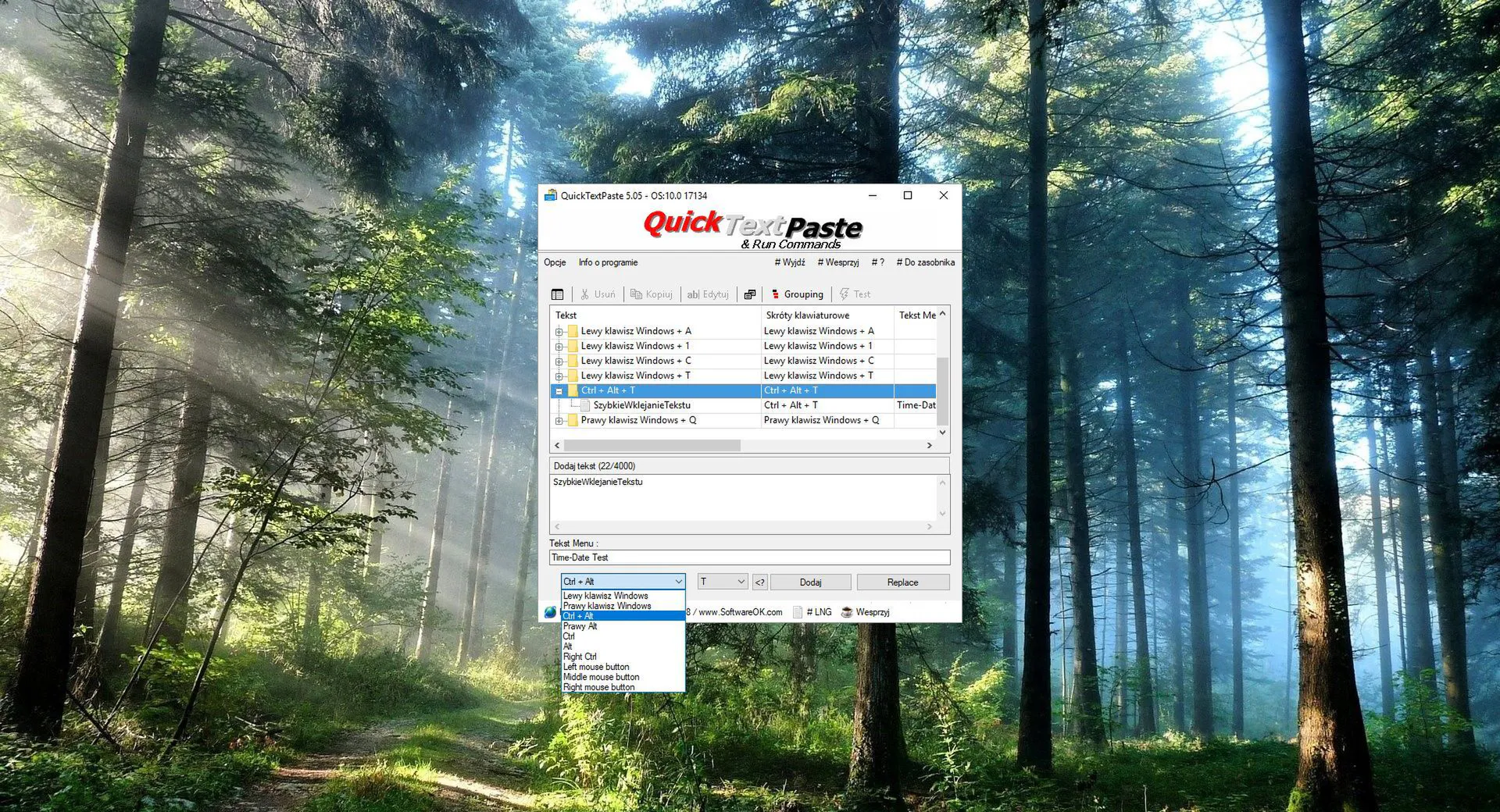
Task: Maximize the QuickTextPaste window
Action: pyautogui.click(x=908, y=195)
